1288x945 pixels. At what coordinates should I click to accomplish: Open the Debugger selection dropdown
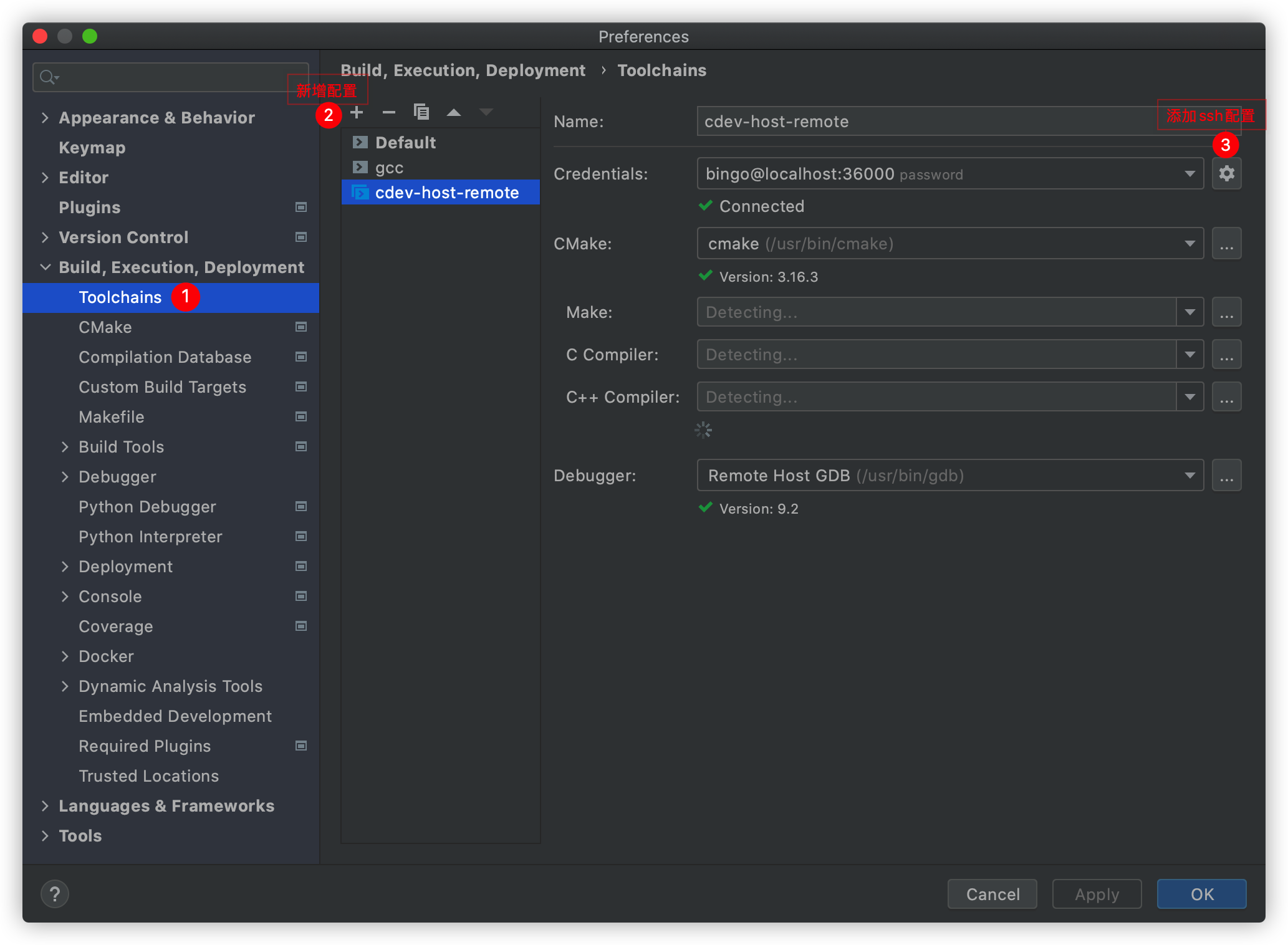tap(1189, 476)
